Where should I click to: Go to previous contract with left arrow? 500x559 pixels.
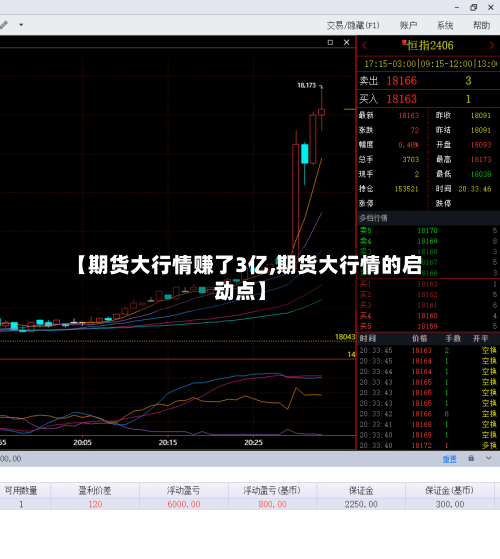point(364,46)
